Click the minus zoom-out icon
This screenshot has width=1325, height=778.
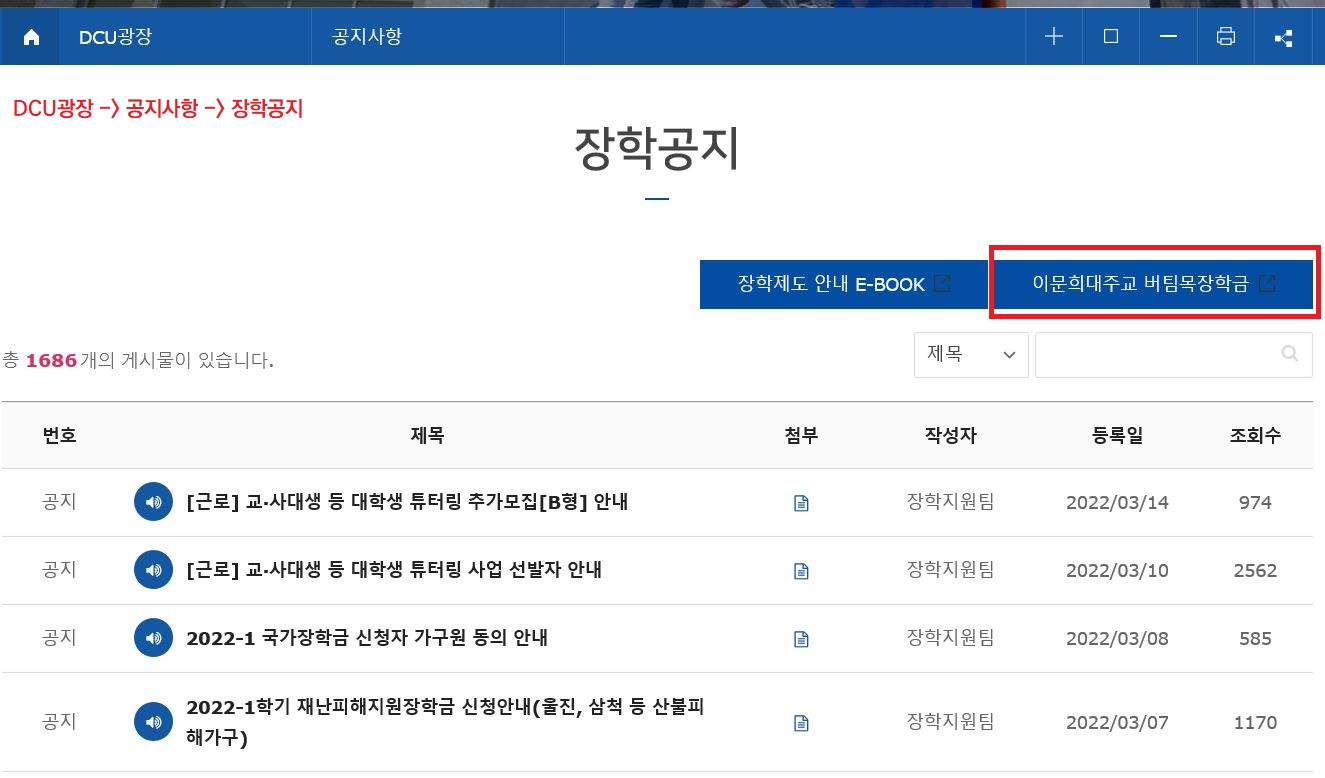click(1168, 37)
